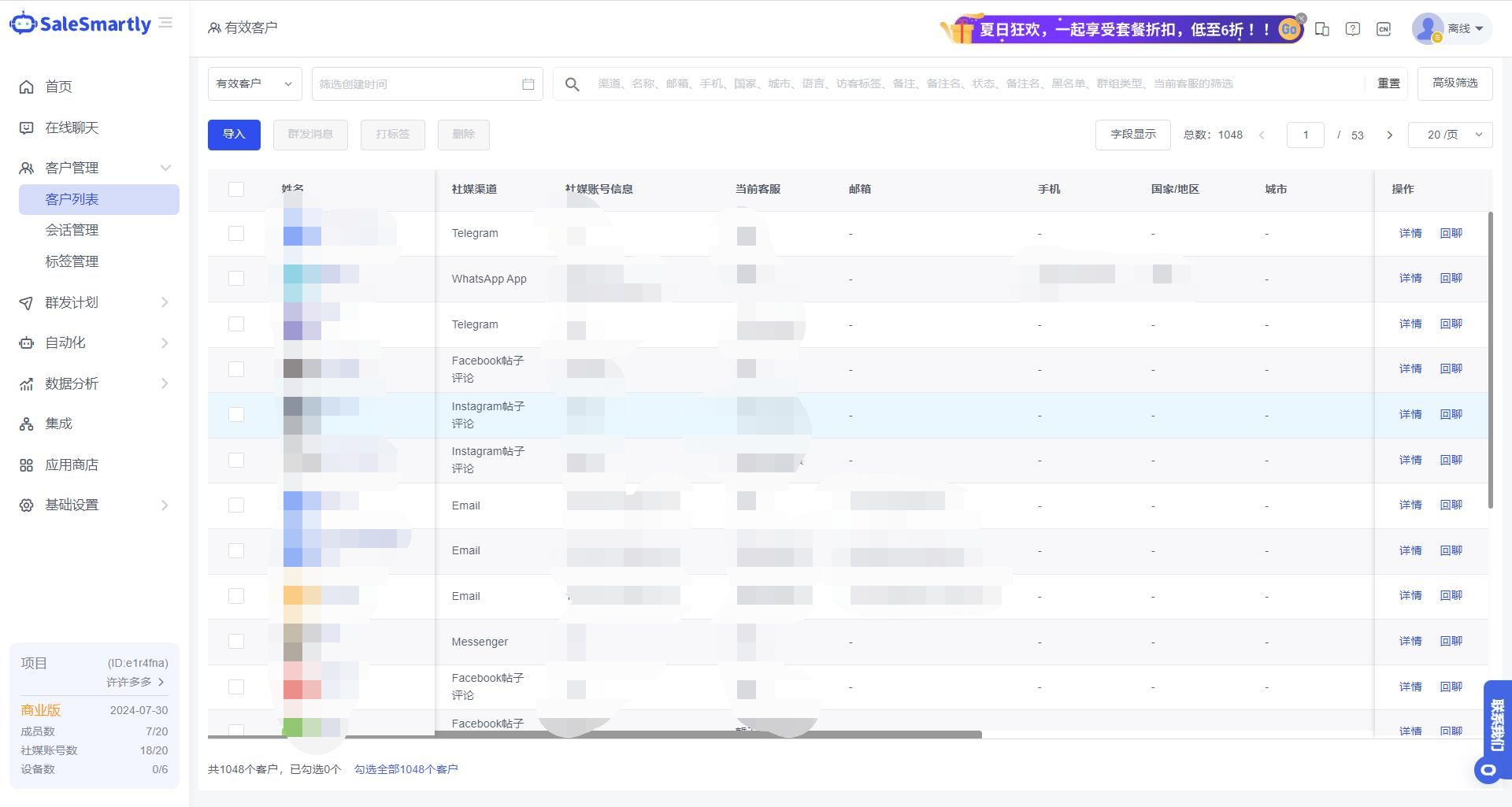Open 应用商店 menu item
Image resolution: width=1512 pixels, height=807 pixels.
pos(72,465)
